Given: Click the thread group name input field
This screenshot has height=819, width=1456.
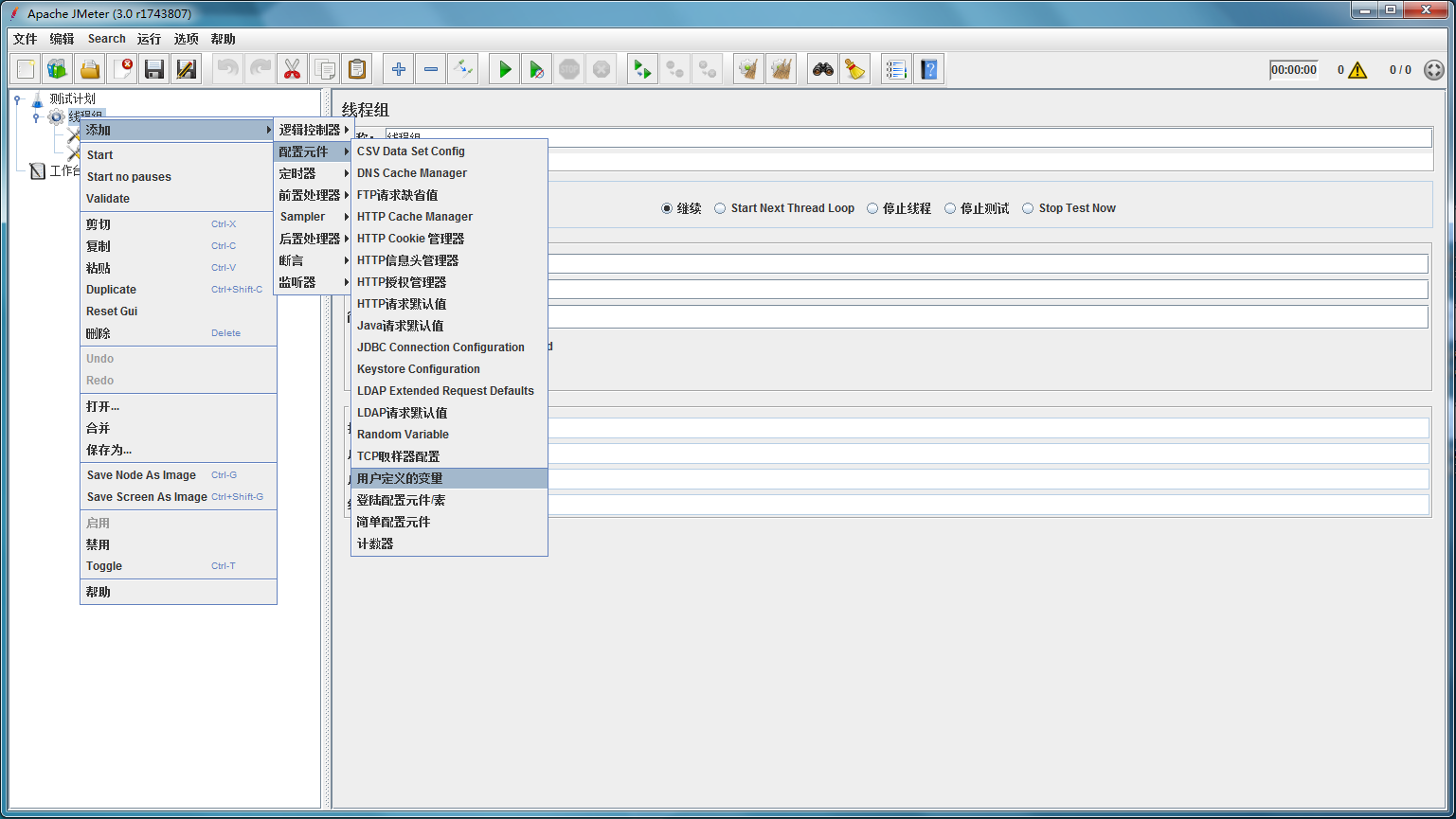Looking at the screenshot, I should (x=908, y=138).
